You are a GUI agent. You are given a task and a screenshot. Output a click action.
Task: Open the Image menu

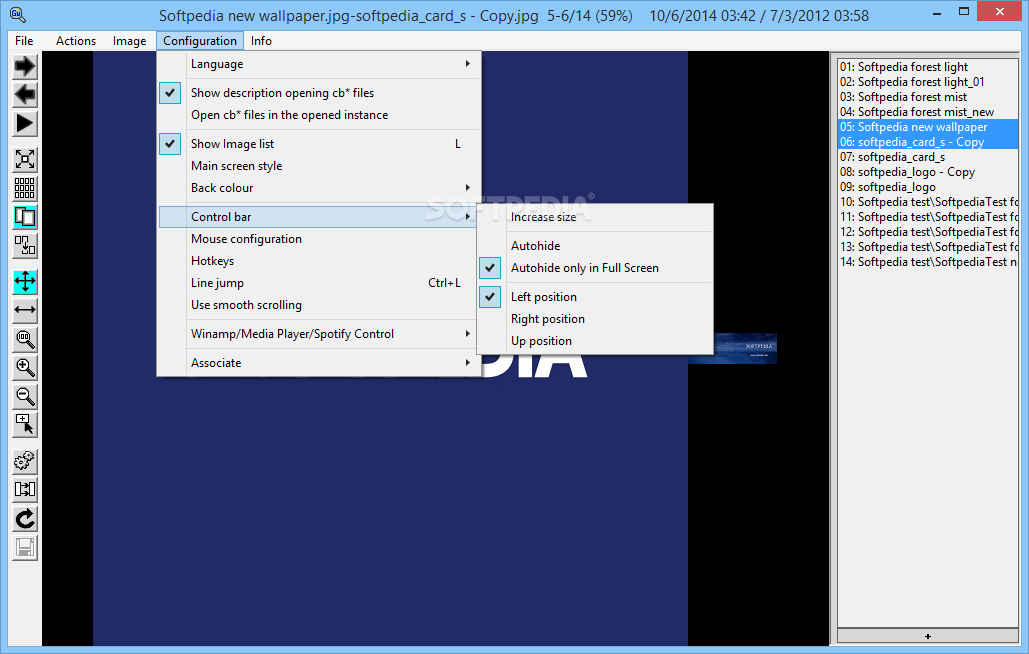coord(129,41)
